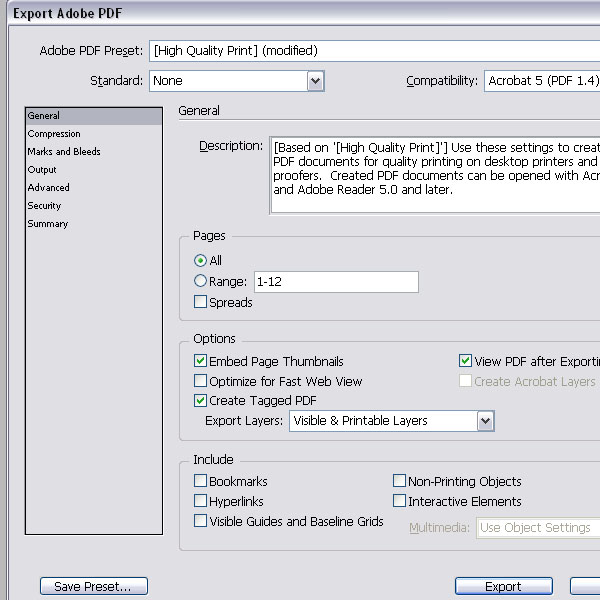Select General in the category list
Image resolution: width=600 pixels, height=600 pixels.
(x=94, y=116)
